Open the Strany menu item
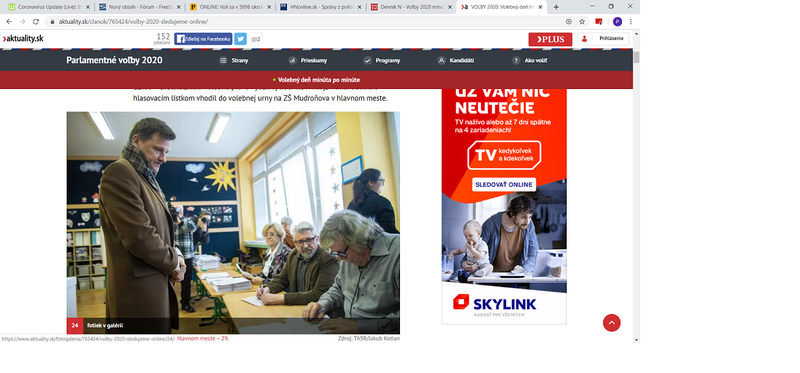The height and width of the screenshot is (373, 800). pyautogui.click(x=234, y=60)
